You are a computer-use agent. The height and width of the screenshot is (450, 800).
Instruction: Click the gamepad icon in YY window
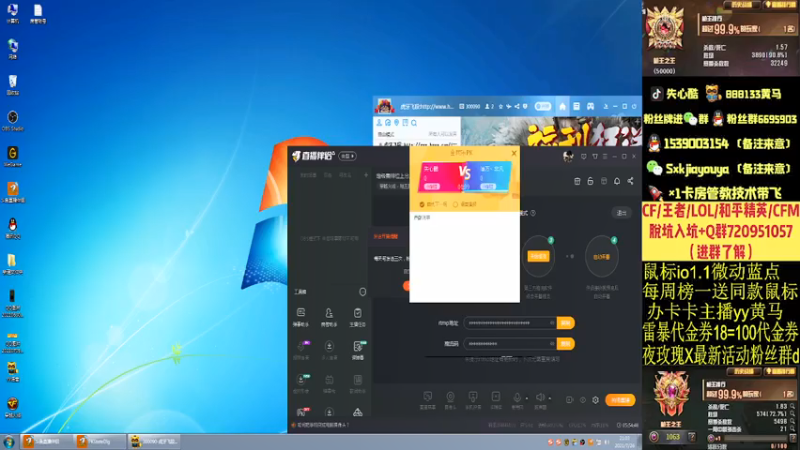(x=590, y=106)
